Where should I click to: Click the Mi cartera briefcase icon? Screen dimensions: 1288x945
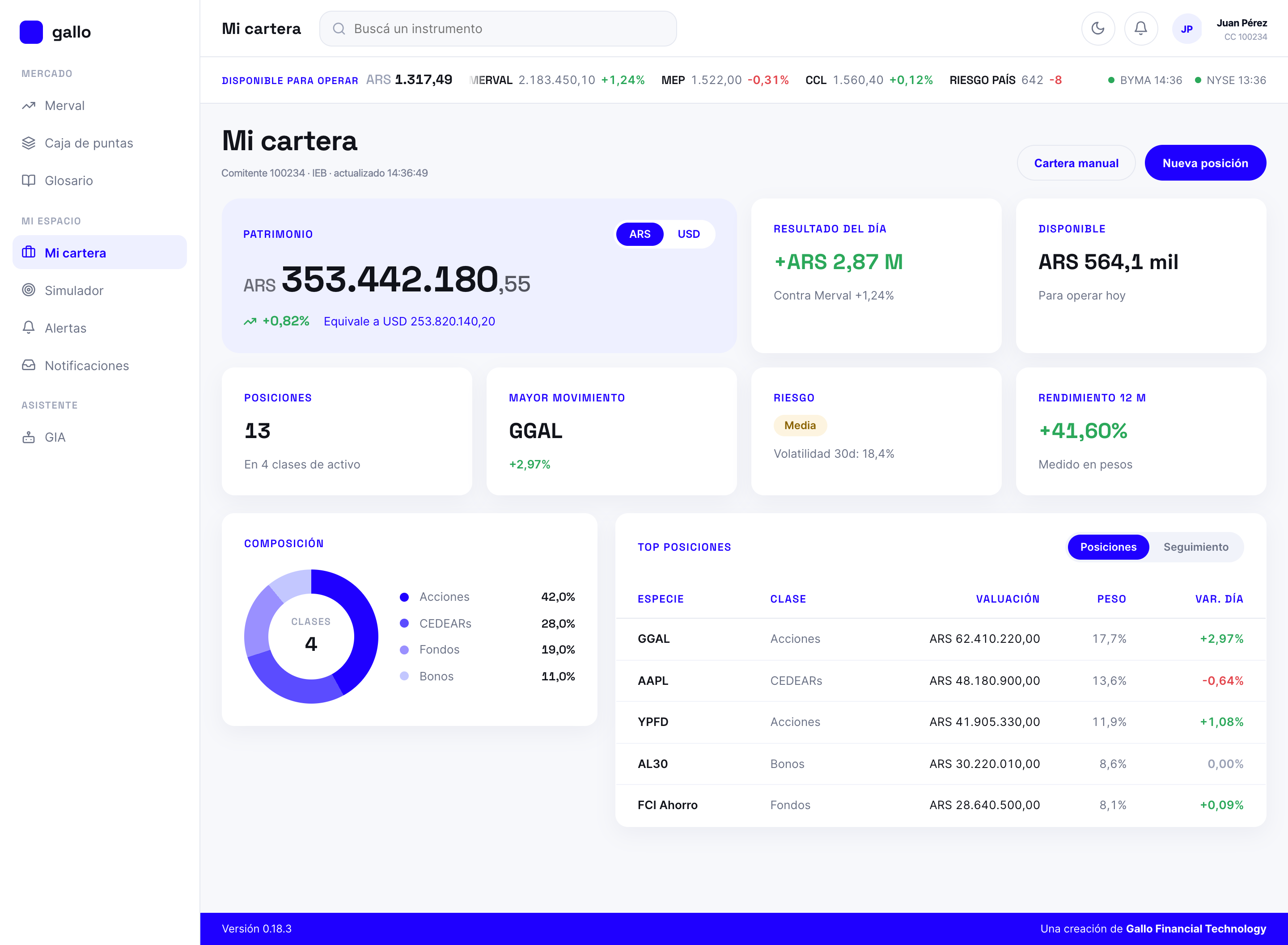click(x=29, y=252)
